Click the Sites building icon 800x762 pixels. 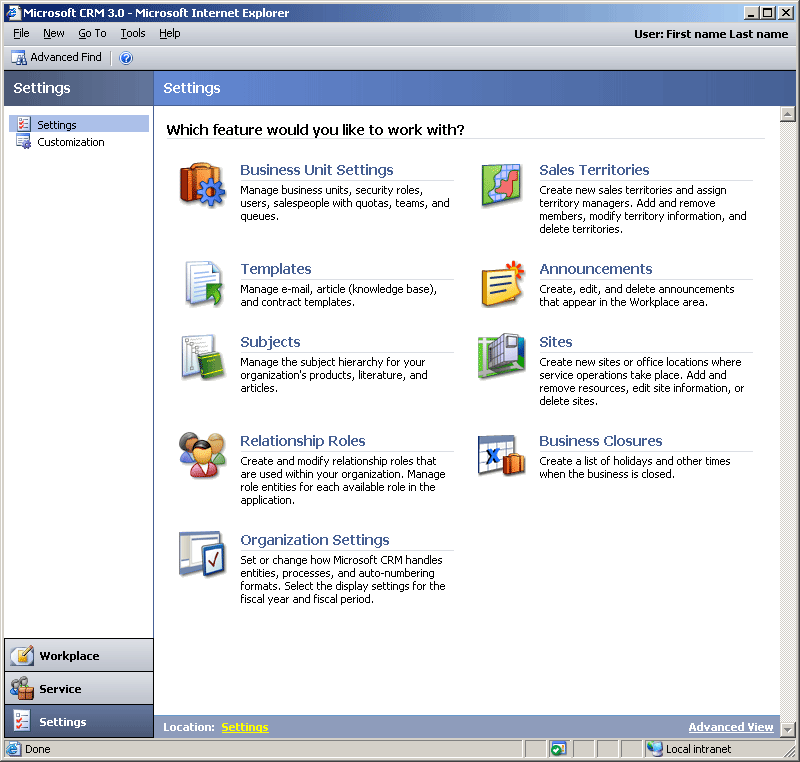click(501, 355)
